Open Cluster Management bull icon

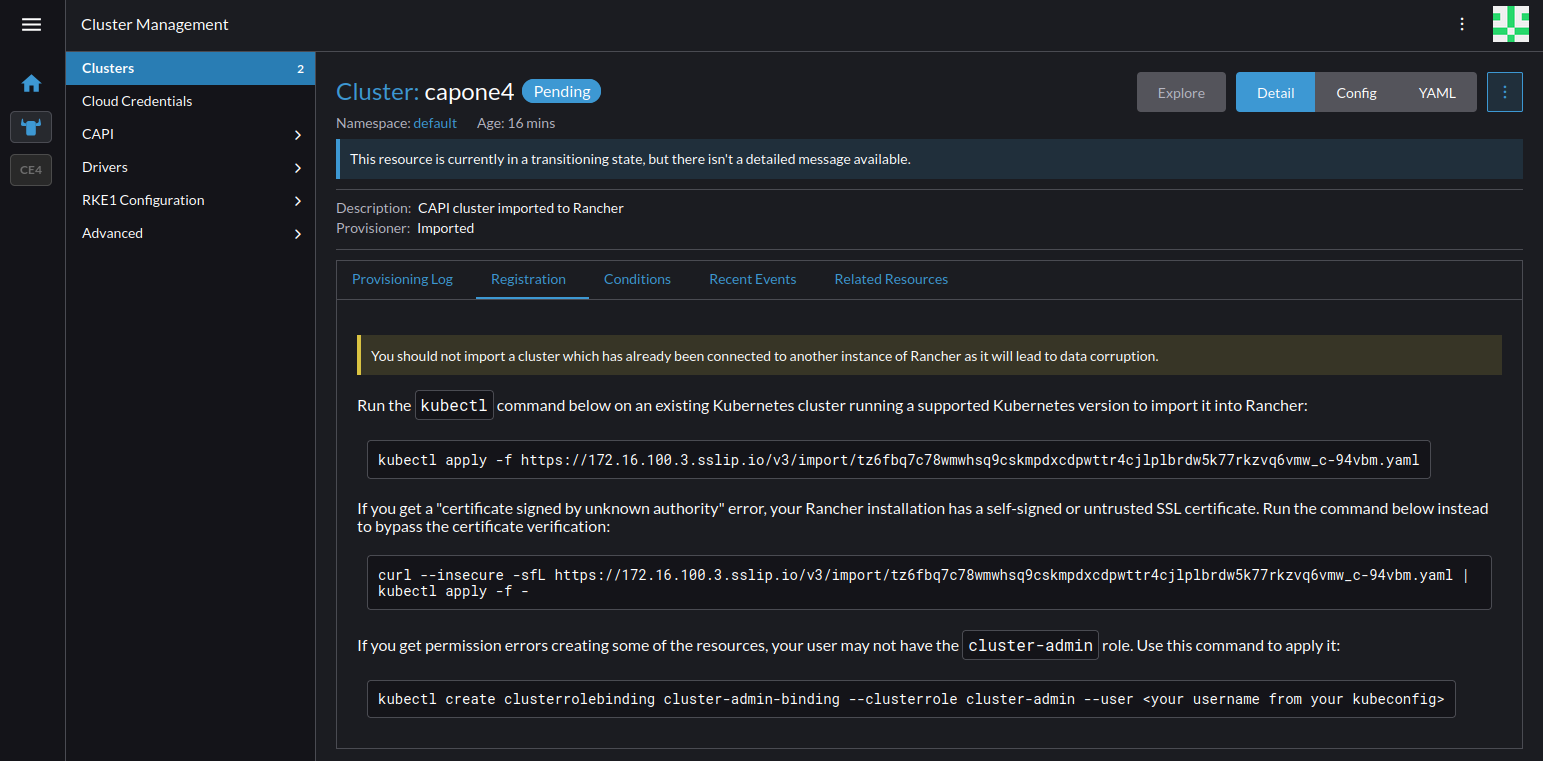coord(31,127)
